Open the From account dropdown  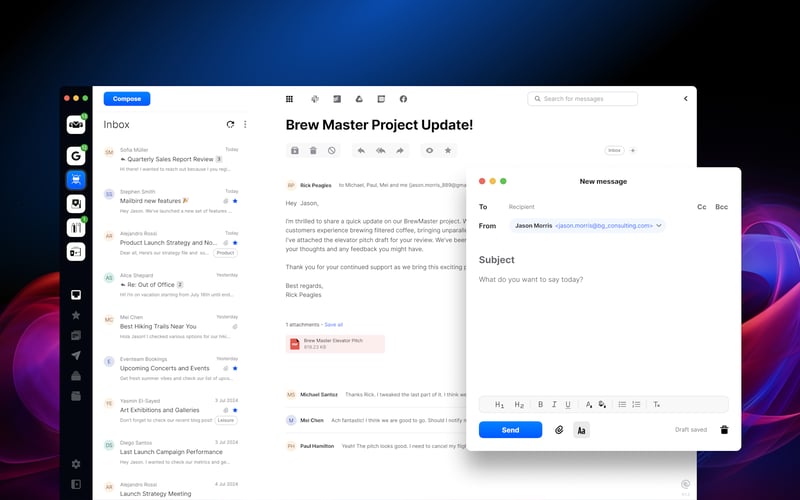click(587, 226)
